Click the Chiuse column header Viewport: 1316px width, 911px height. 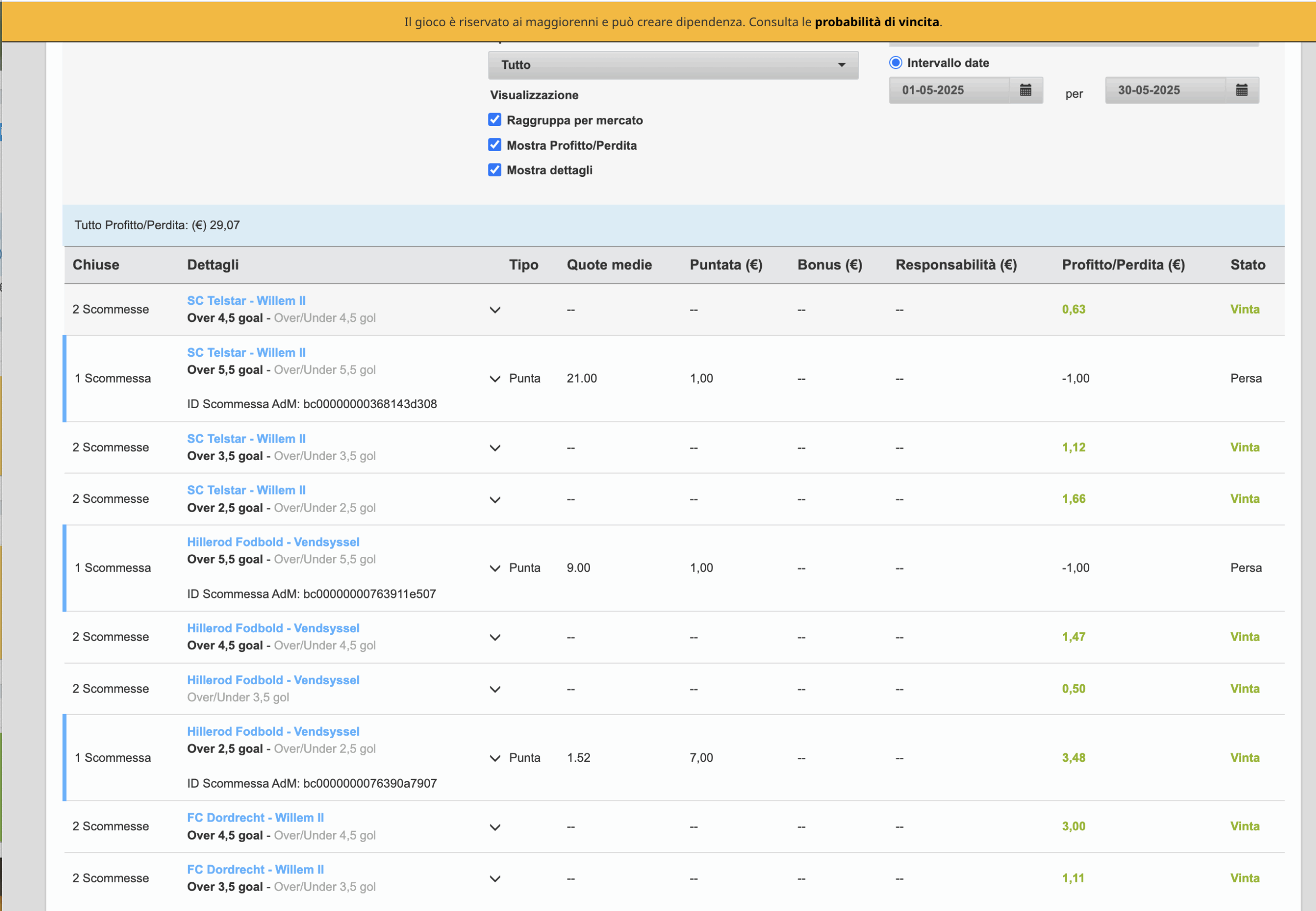pos(96,265)
